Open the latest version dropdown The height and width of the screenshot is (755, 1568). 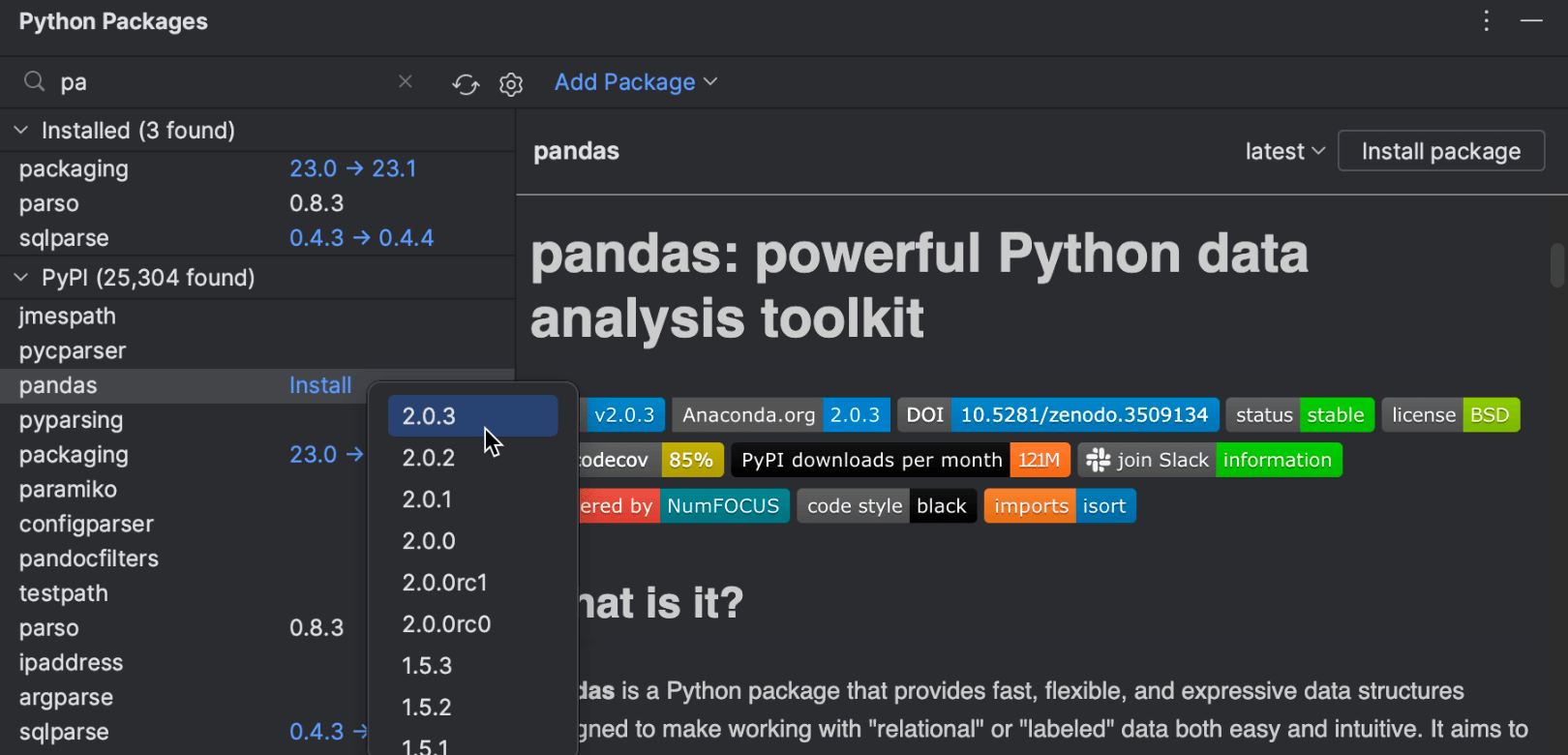point(1283,151)
